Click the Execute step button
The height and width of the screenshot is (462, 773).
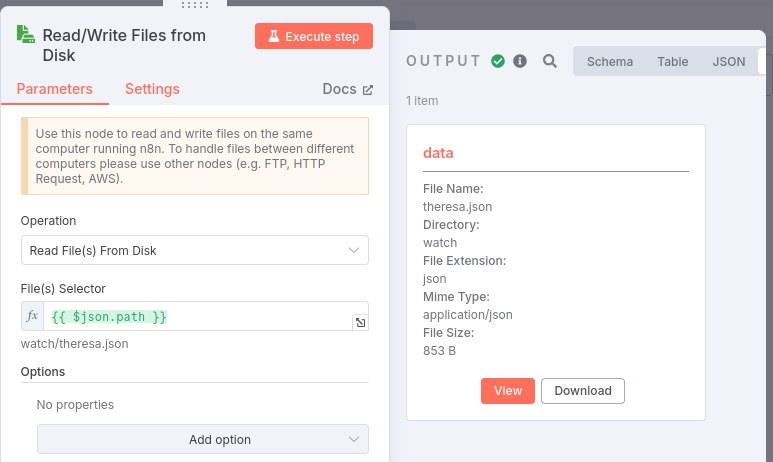coord(314,36)
